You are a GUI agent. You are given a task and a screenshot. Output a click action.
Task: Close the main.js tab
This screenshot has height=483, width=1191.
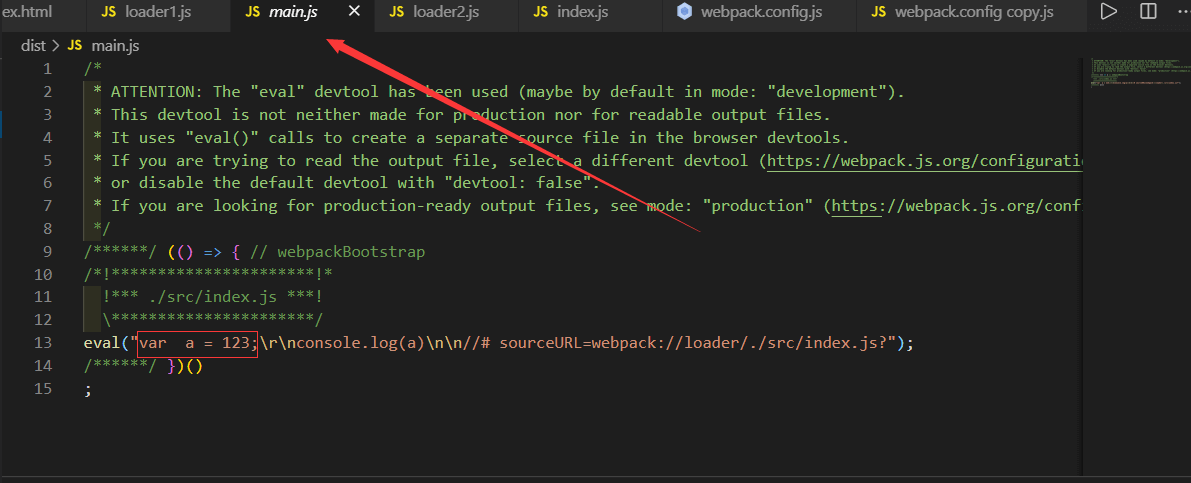point(354,11)
